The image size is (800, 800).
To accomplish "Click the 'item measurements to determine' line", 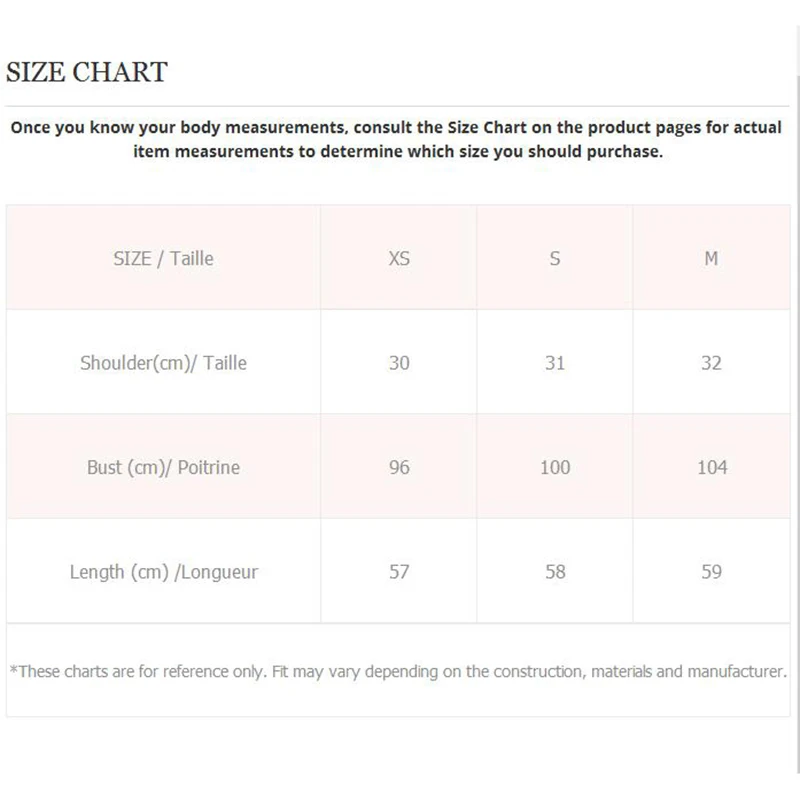I will tap(398, 152).
